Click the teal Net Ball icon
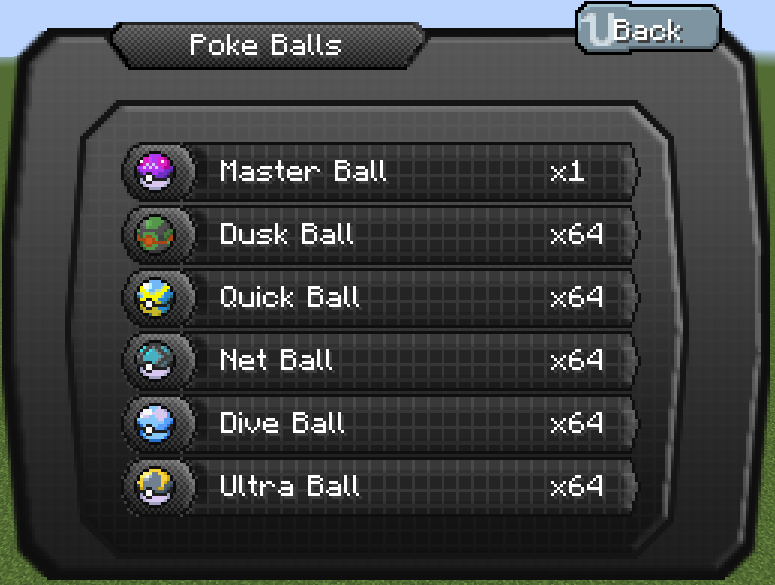Screen dimensions: 775x585 point(155,360)
